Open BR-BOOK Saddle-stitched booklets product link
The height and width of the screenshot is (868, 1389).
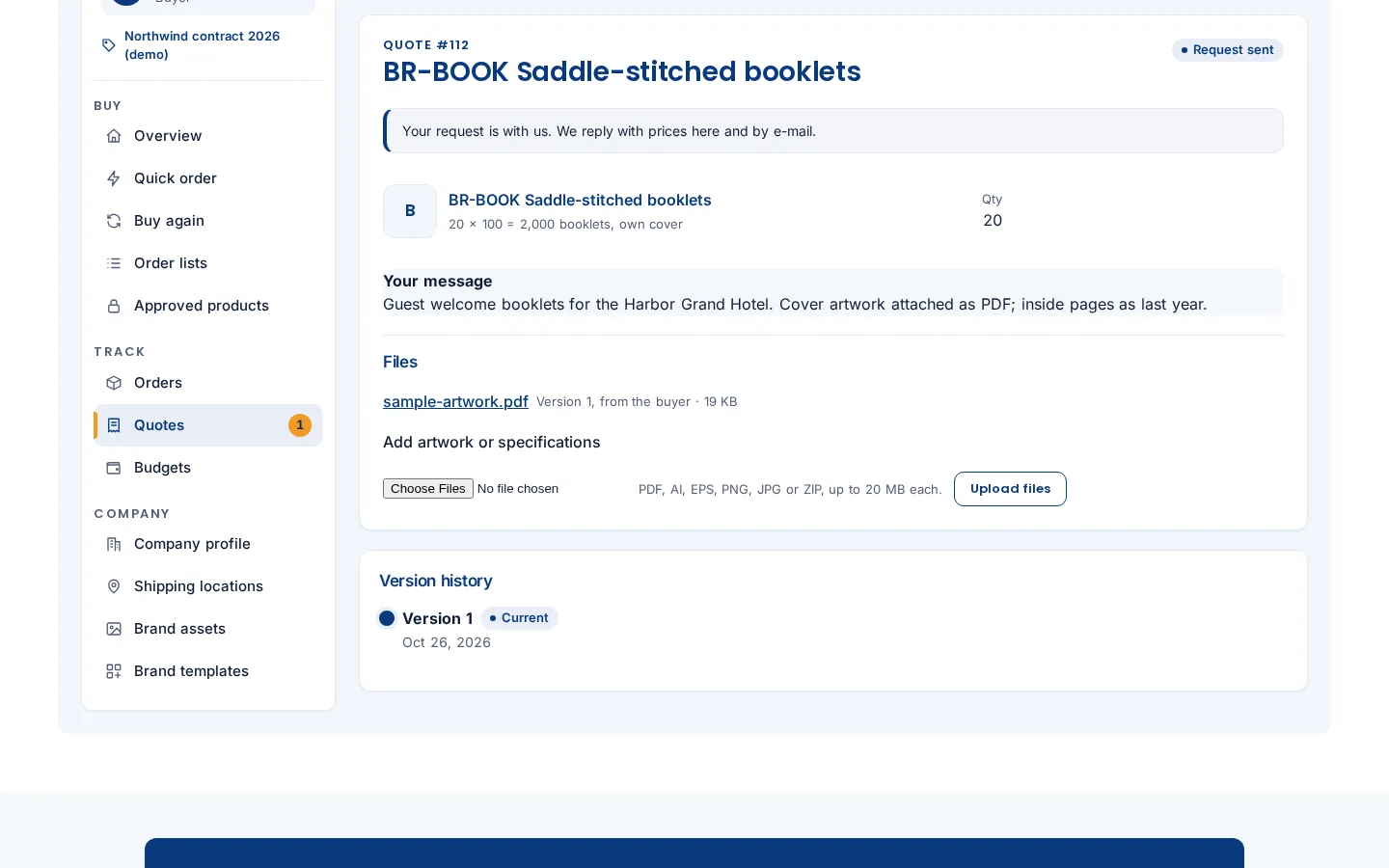point(580,200)
